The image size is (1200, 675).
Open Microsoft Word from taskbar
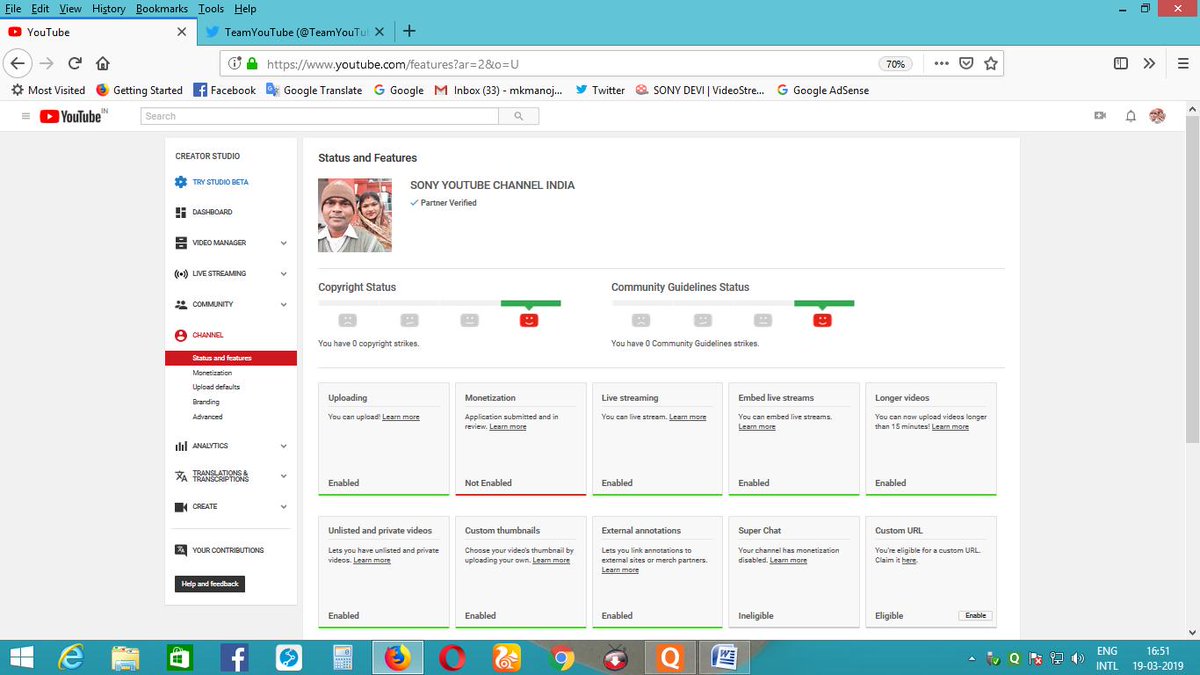tap(722, 658)
